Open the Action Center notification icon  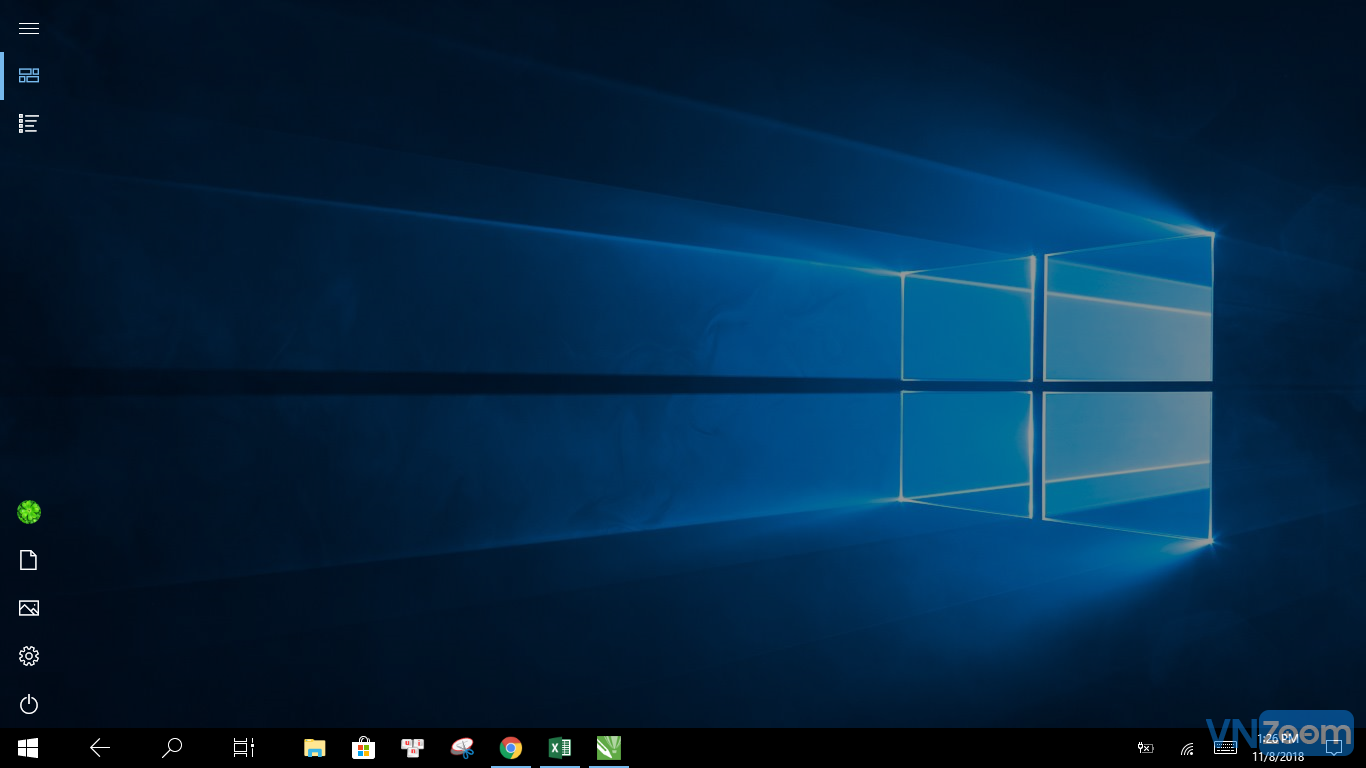tap(1334, 747)
